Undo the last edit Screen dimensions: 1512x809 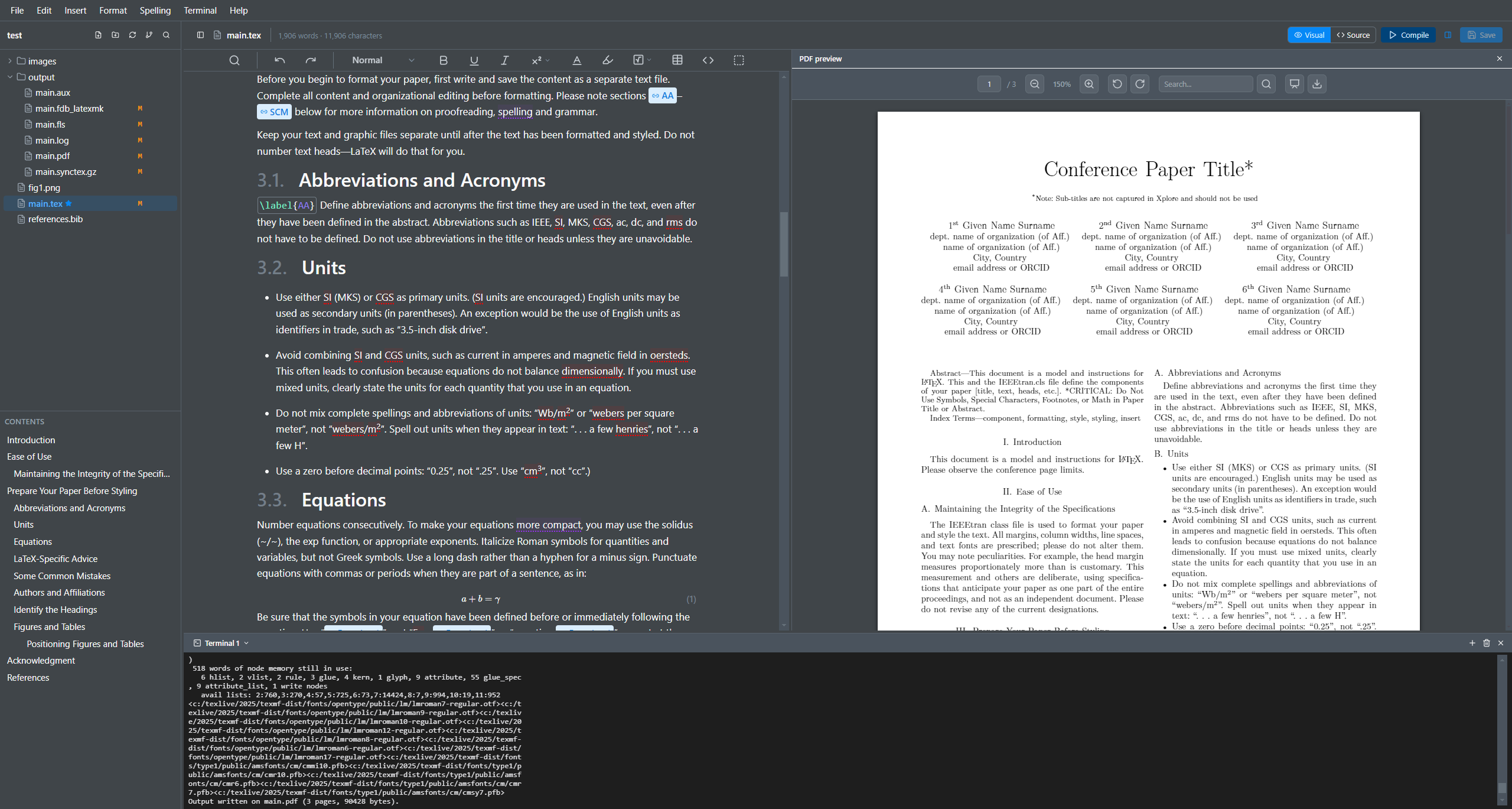click(x=280, y=60)
